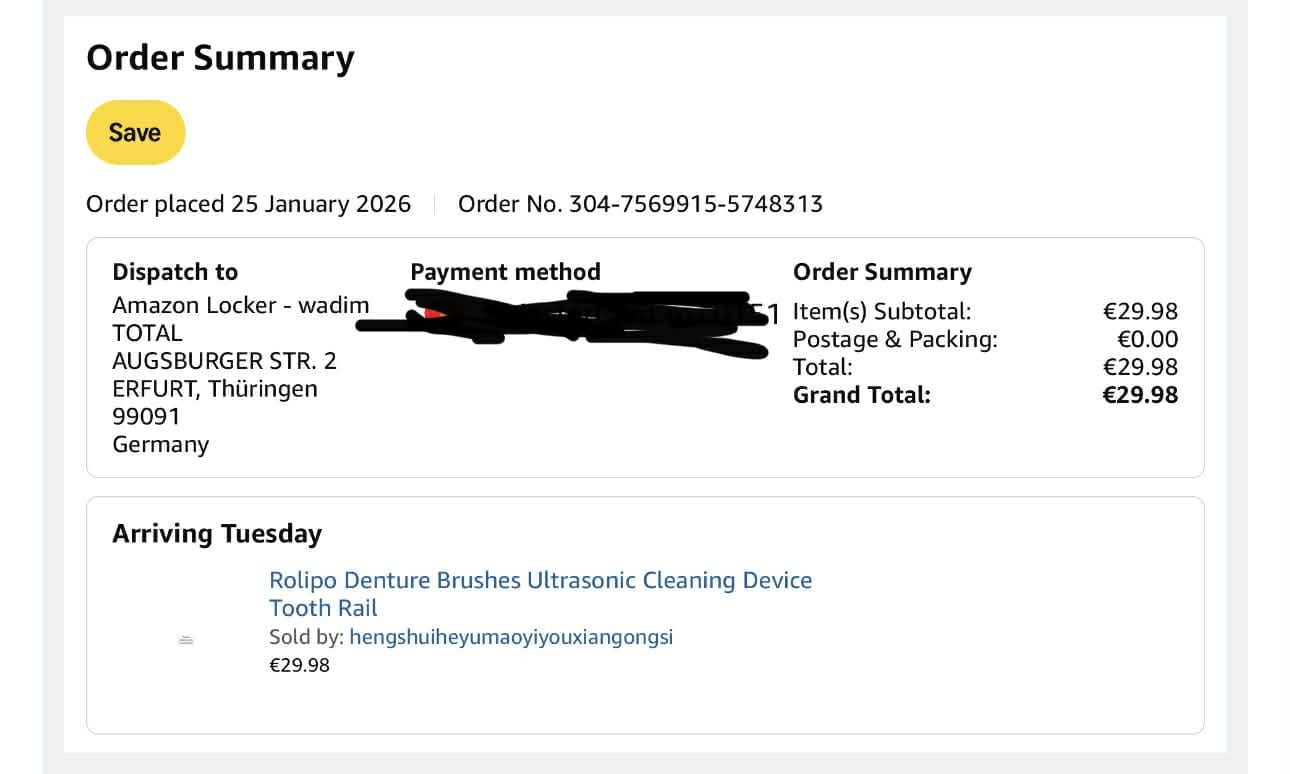Click the postal code 99091

click(146, 416)
